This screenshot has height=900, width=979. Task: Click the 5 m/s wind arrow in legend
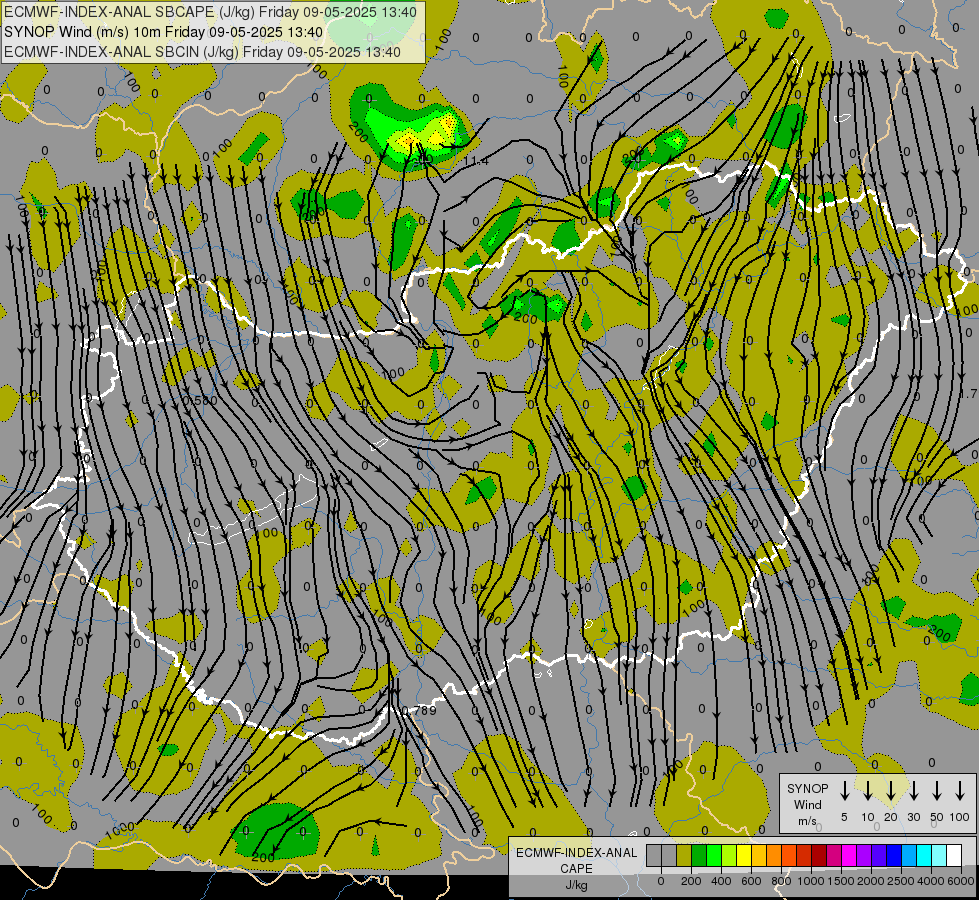pyautogui.click(x=844, y=790)
